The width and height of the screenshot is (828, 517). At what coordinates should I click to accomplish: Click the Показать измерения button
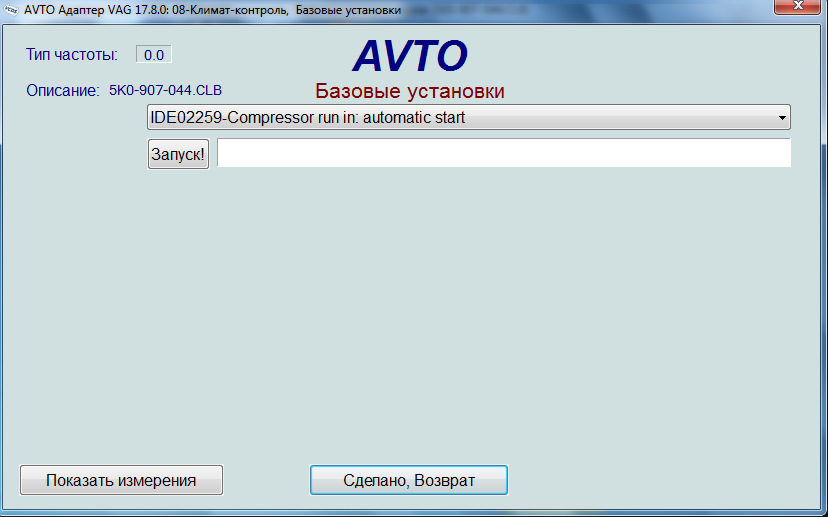tap(121, 480)
